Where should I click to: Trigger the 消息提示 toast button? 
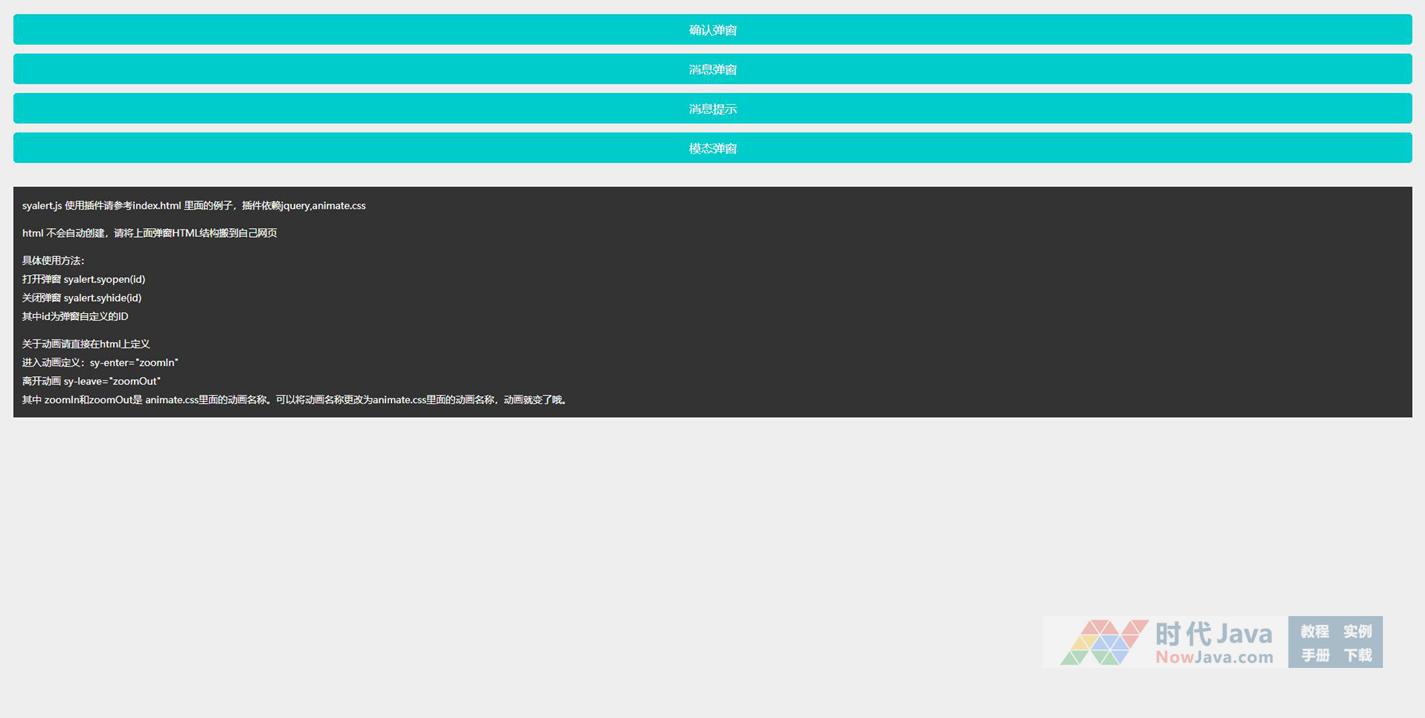pos(712,109)
